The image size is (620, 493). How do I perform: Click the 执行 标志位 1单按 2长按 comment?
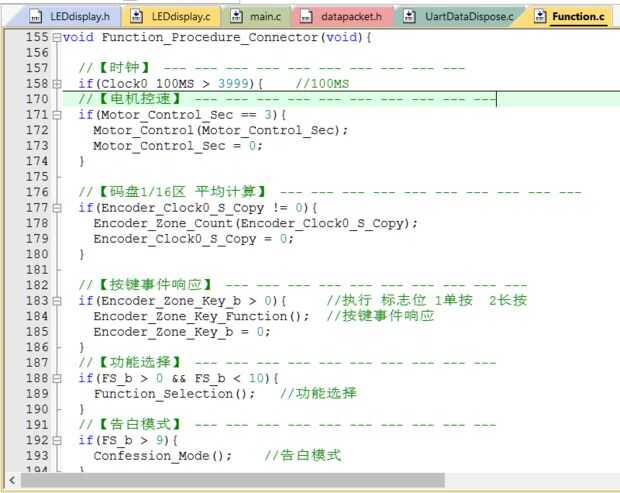click(427, 300)
